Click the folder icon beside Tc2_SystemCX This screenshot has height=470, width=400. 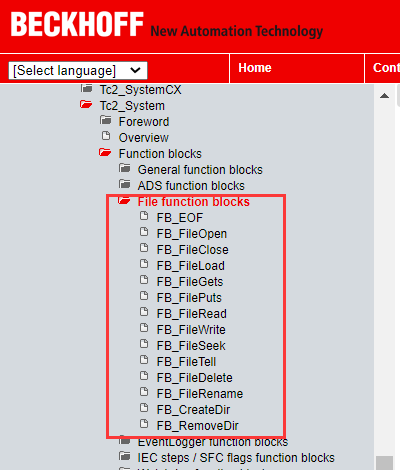[87, 88]
